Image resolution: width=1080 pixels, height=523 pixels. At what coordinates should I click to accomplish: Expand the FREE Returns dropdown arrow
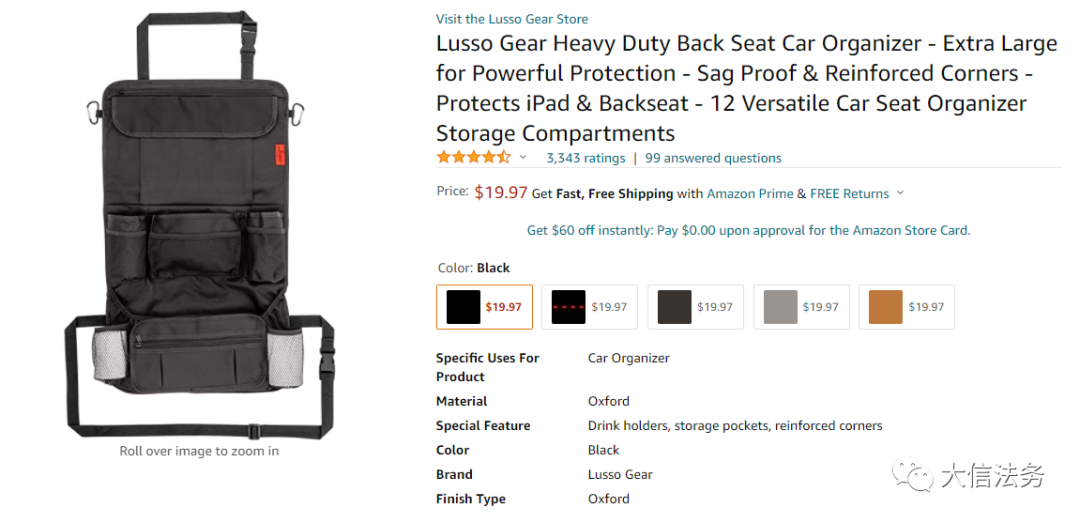pos(900,194)
